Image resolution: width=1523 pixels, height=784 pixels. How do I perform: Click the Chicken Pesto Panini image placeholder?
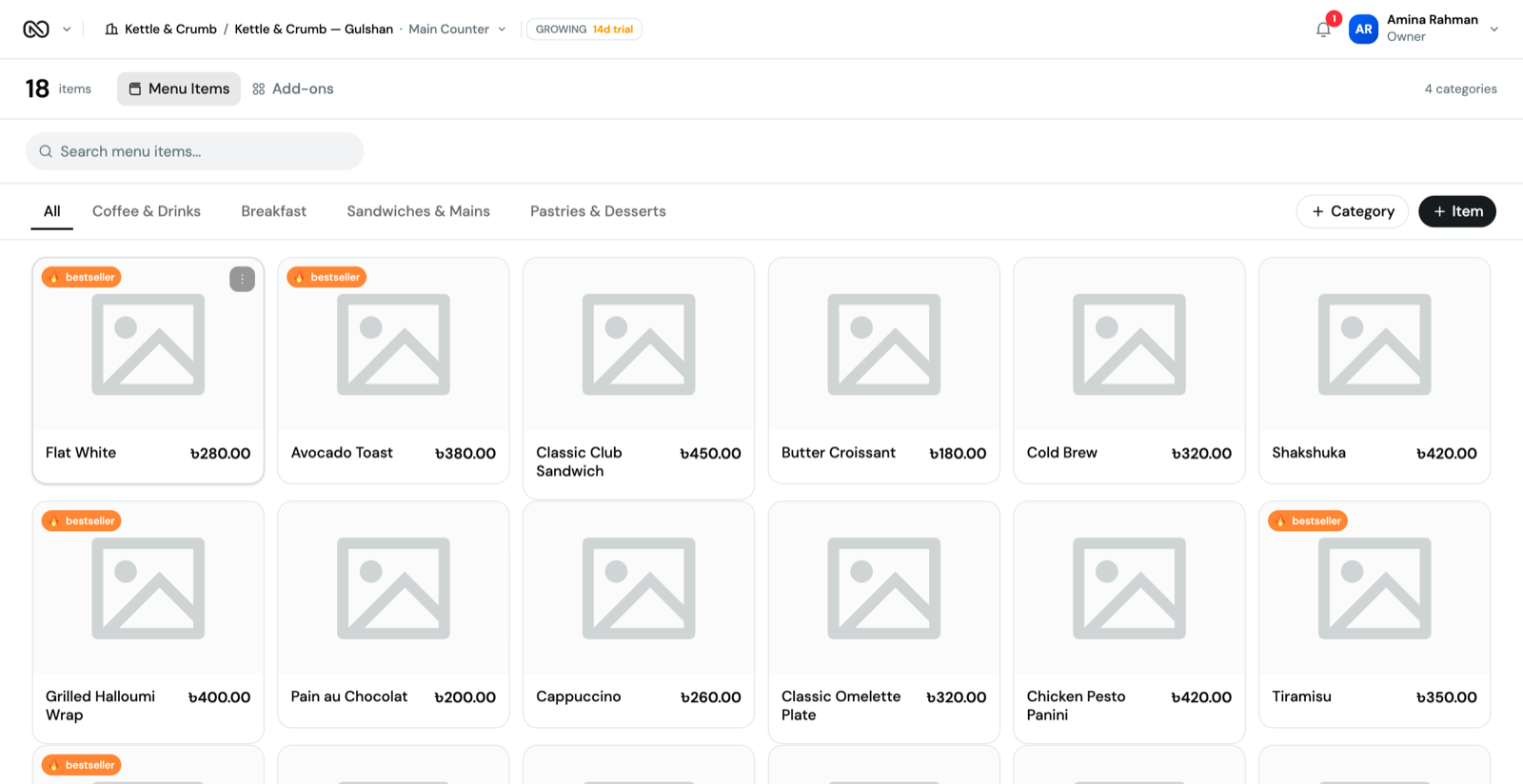point(1129,588)
